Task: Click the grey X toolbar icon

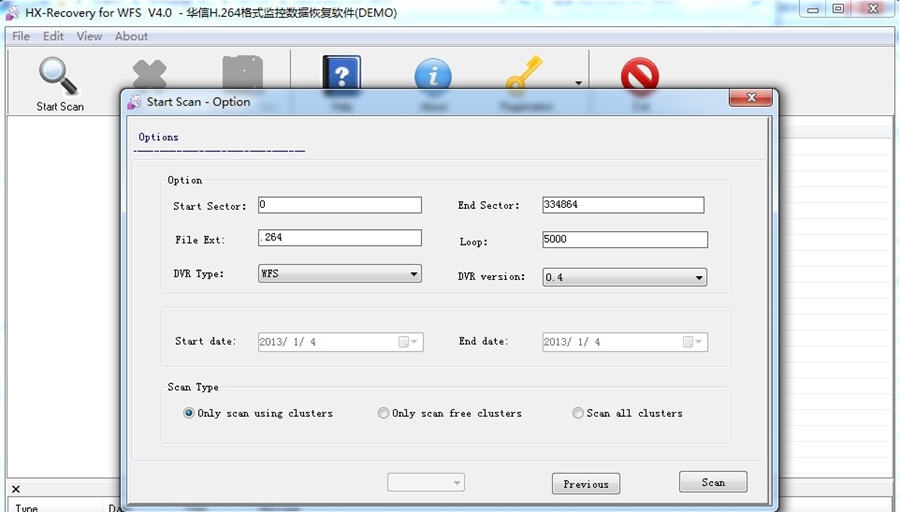Action: [149, 75]
